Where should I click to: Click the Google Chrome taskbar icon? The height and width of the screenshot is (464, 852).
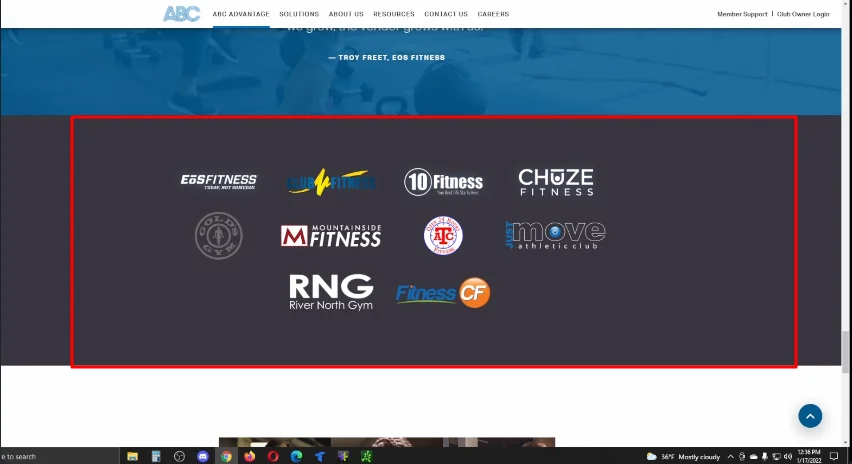click(x=226, y=456)
